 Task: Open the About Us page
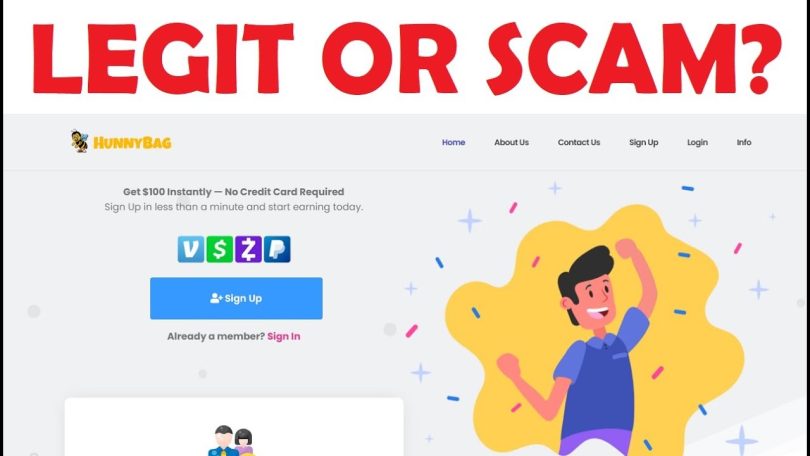511,143
